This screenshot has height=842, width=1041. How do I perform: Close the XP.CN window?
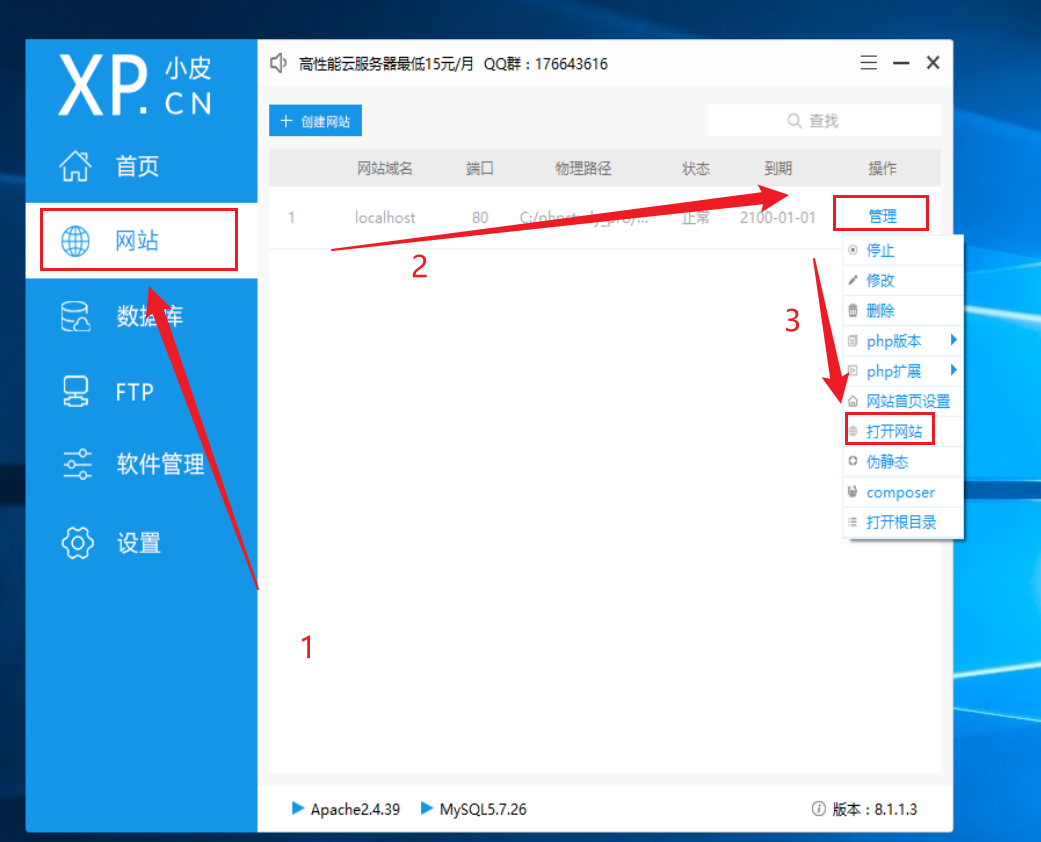coord(933,62)
